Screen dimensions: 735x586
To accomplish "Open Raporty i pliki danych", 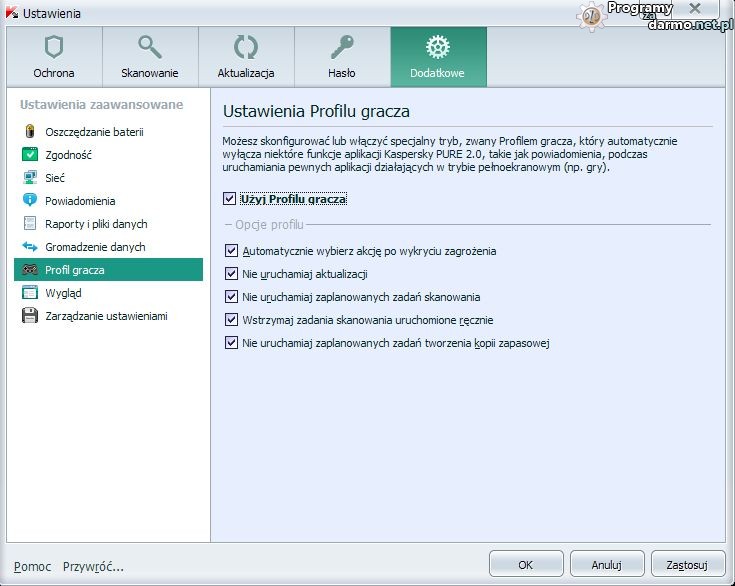I will pyautogui.click(x=108, y=224).
